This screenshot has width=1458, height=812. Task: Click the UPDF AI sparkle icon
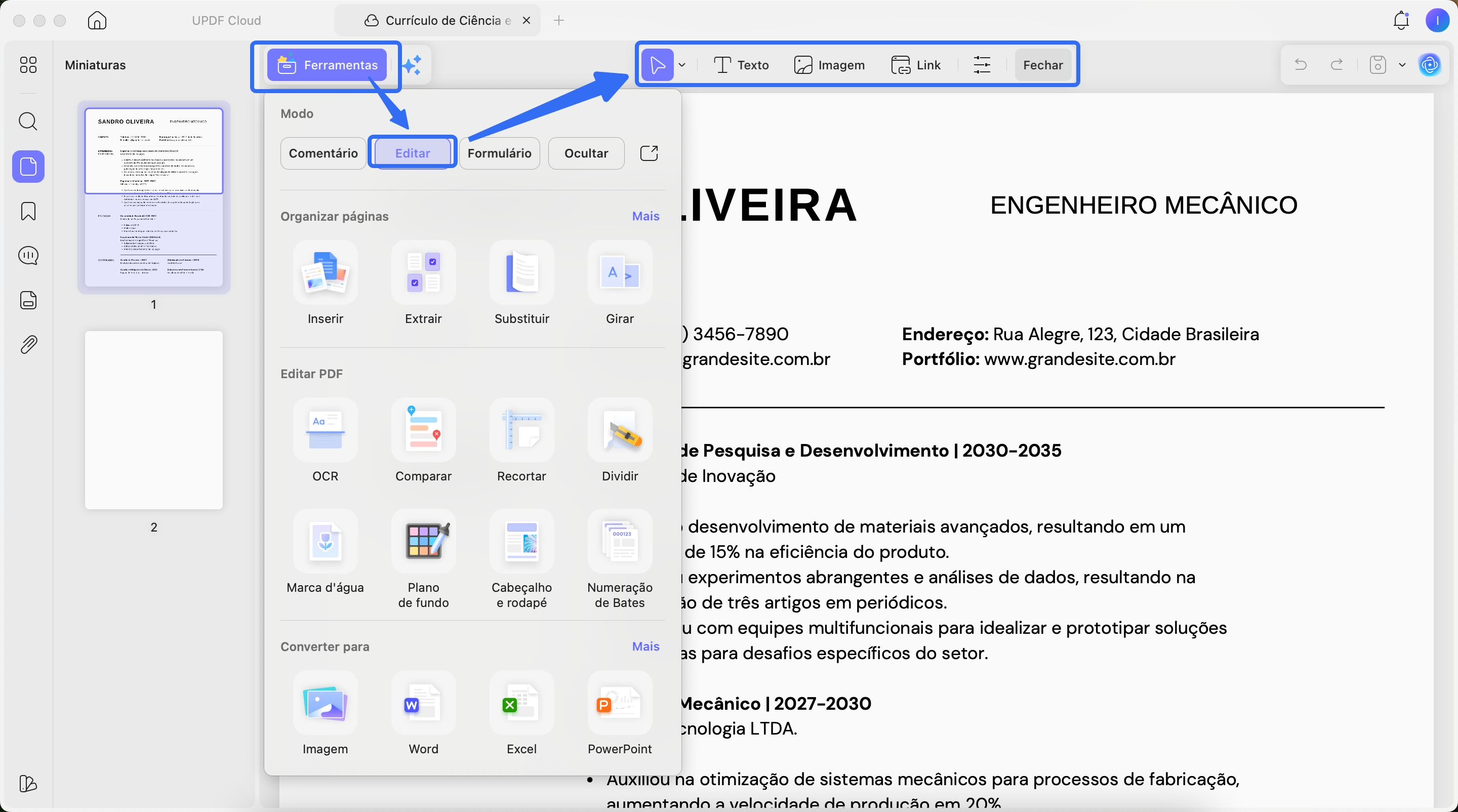[x=413, y=65]
